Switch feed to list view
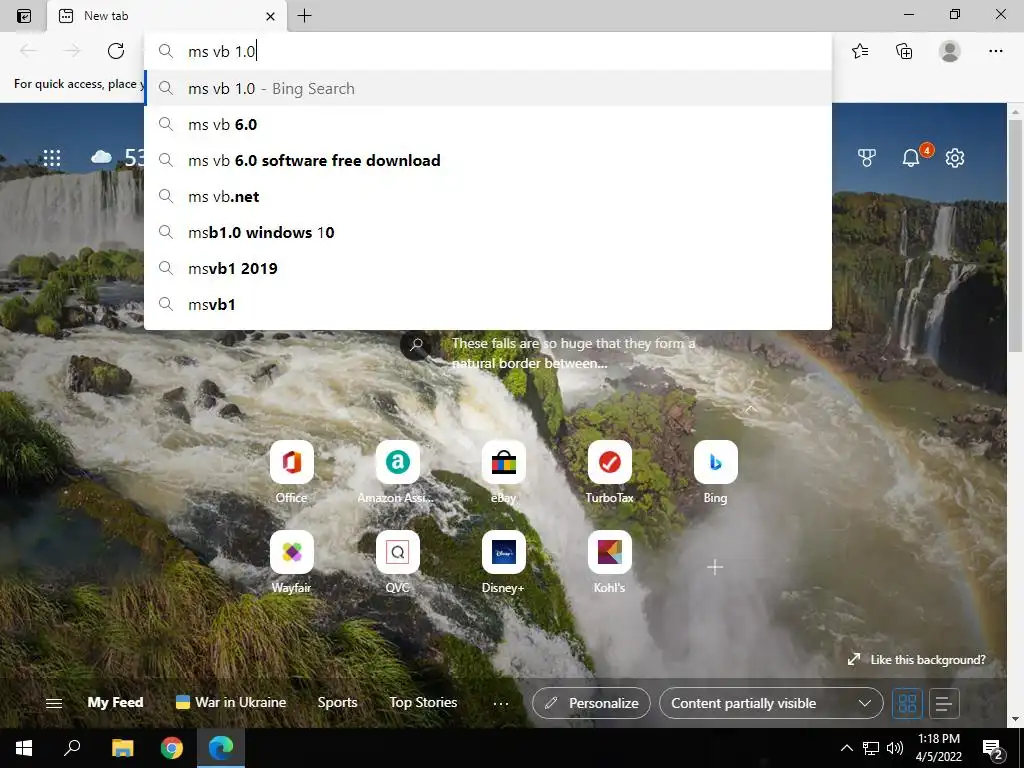 (x=944, y=703)
